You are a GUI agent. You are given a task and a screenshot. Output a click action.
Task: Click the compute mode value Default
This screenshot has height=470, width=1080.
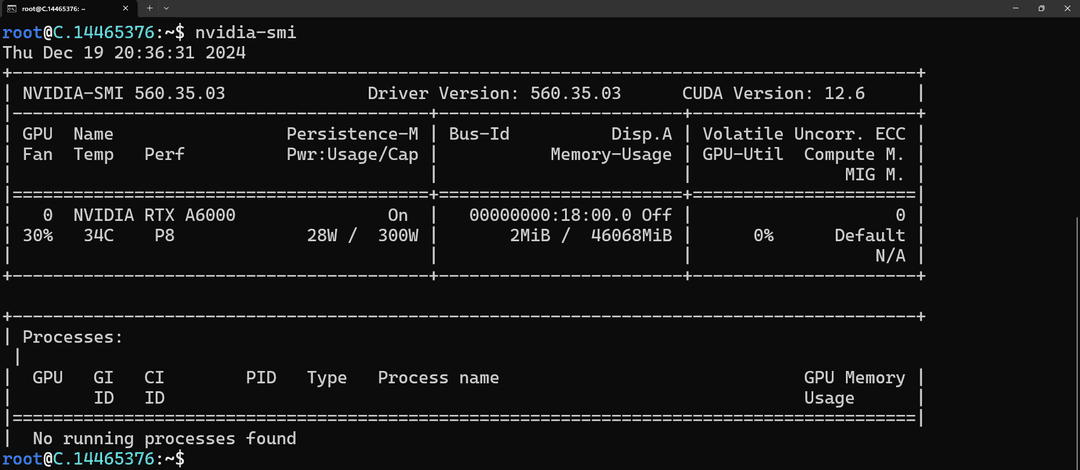click(870, 236)
